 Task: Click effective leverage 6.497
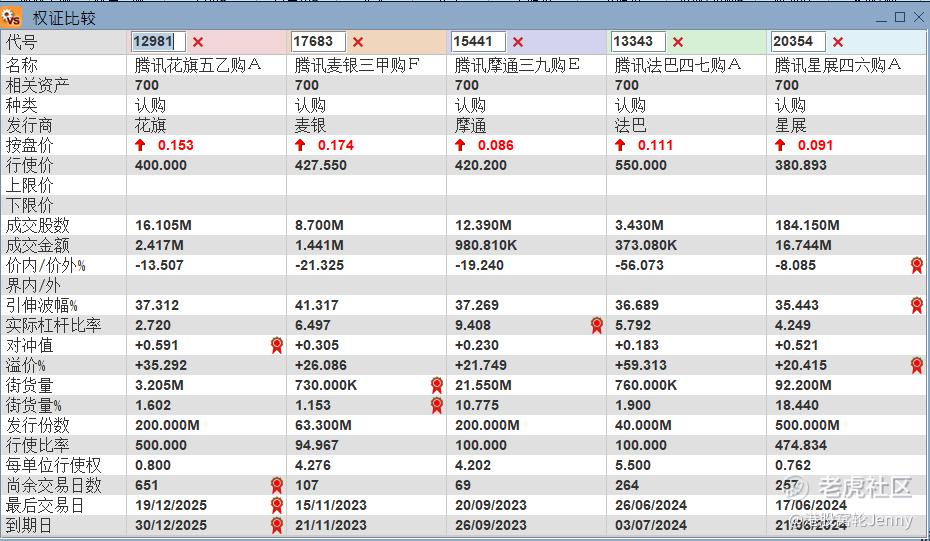click(313, 326)
